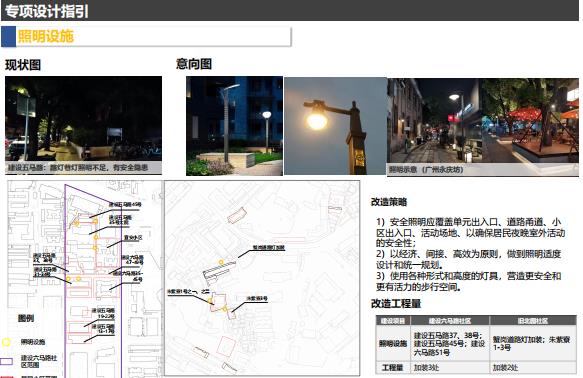Click the road lamp label on right map
This screenshot has width=583, height=378.
268,248
